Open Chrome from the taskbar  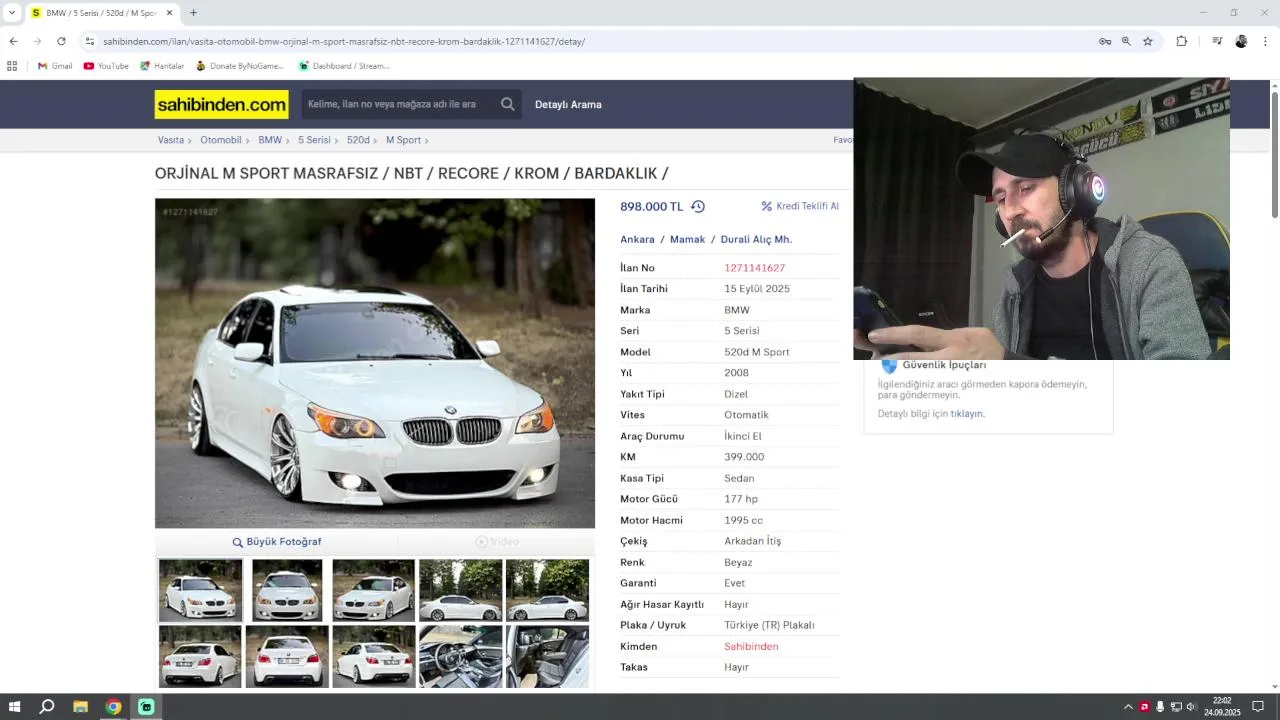[113, 707]
